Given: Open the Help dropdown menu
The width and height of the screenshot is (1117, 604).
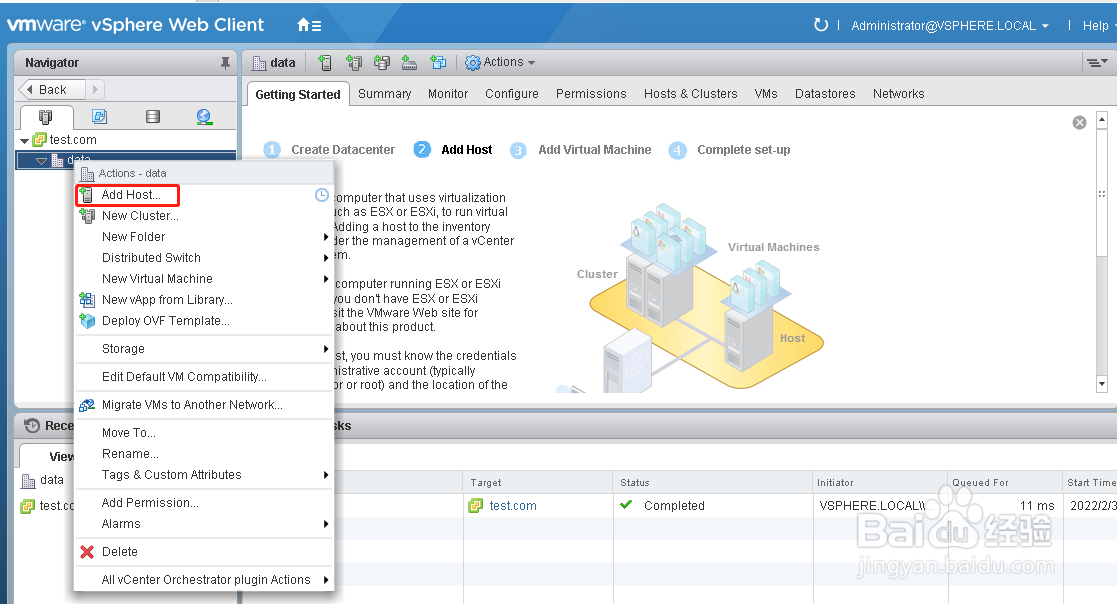Looking at the screenshot, I should tap(1097, 26).
